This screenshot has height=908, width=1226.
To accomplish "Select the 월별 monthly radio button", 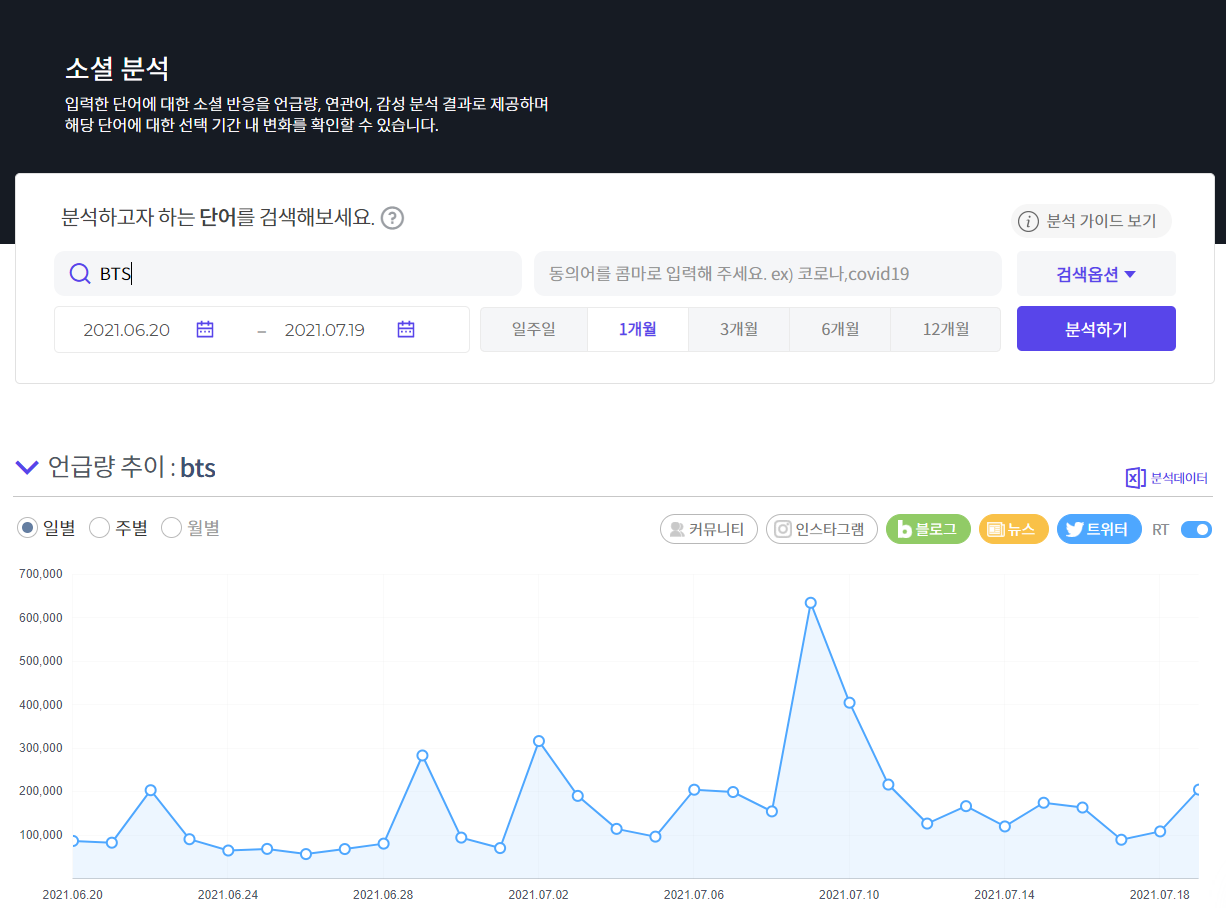I will point(171,528).
